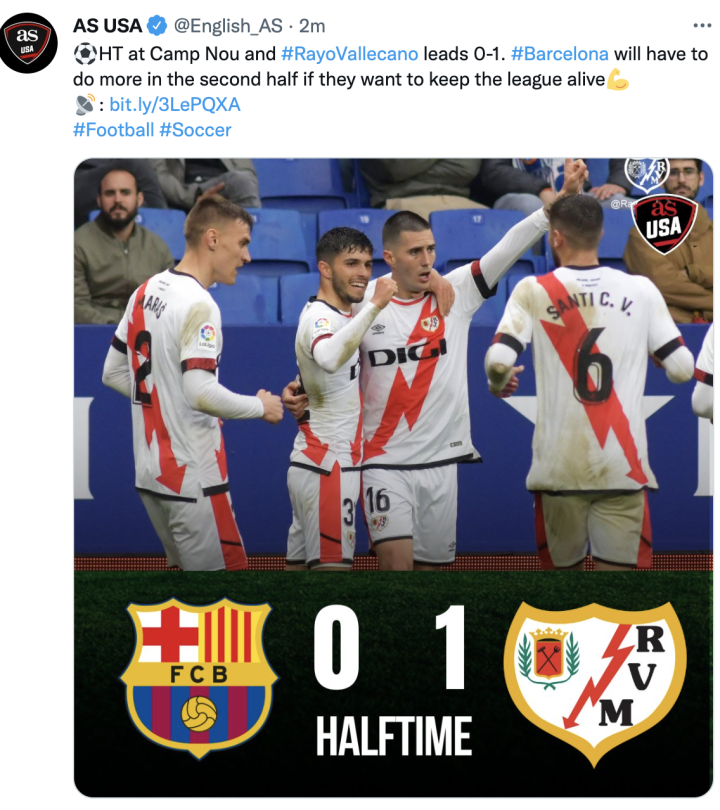Follow the #RayoVallecano hashtag

[350, 54]
